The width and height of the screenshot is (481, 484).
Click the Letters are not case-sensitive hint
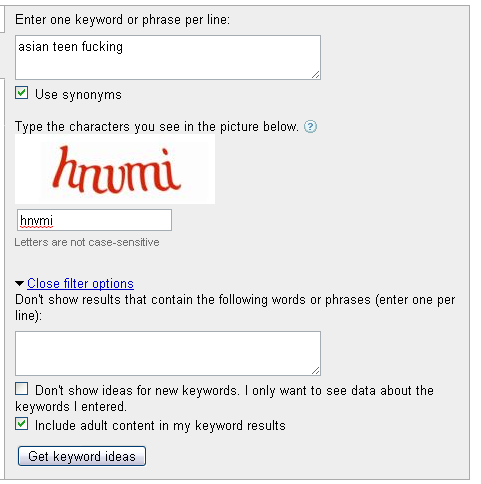87,242
